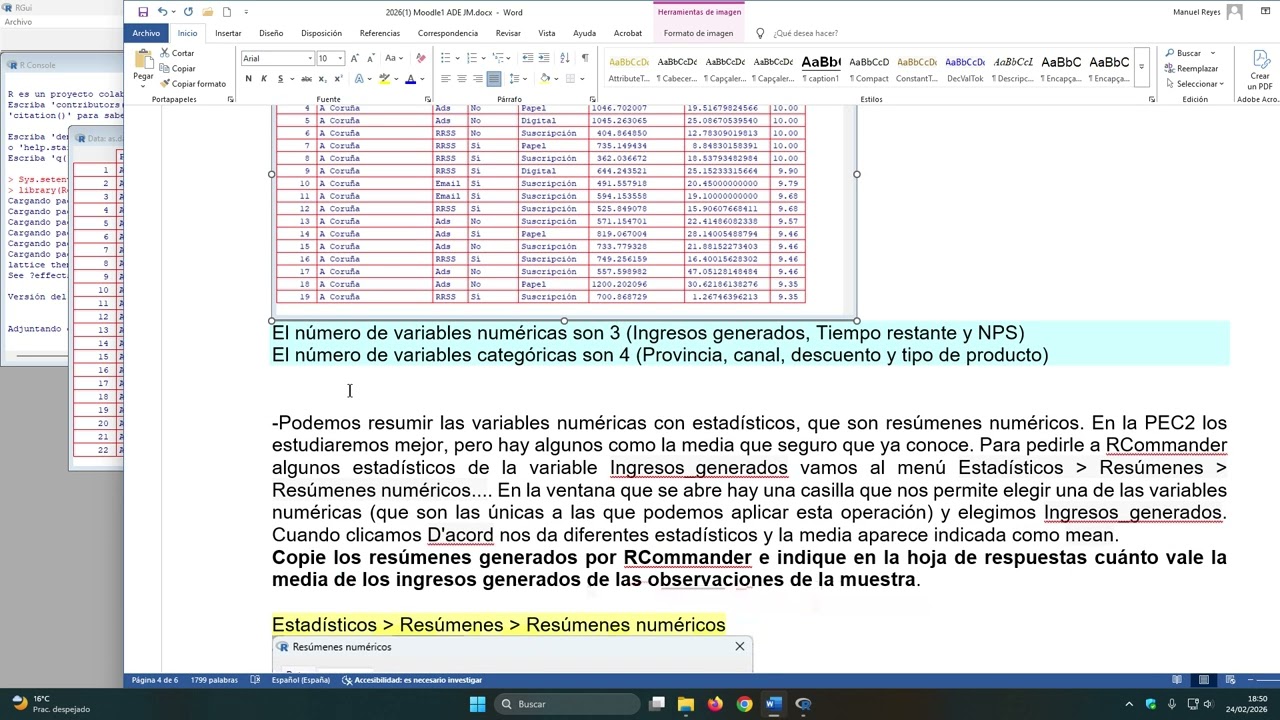Open Fuente dialog launcher
This screenshot has width=1280, height=720.
428,99
